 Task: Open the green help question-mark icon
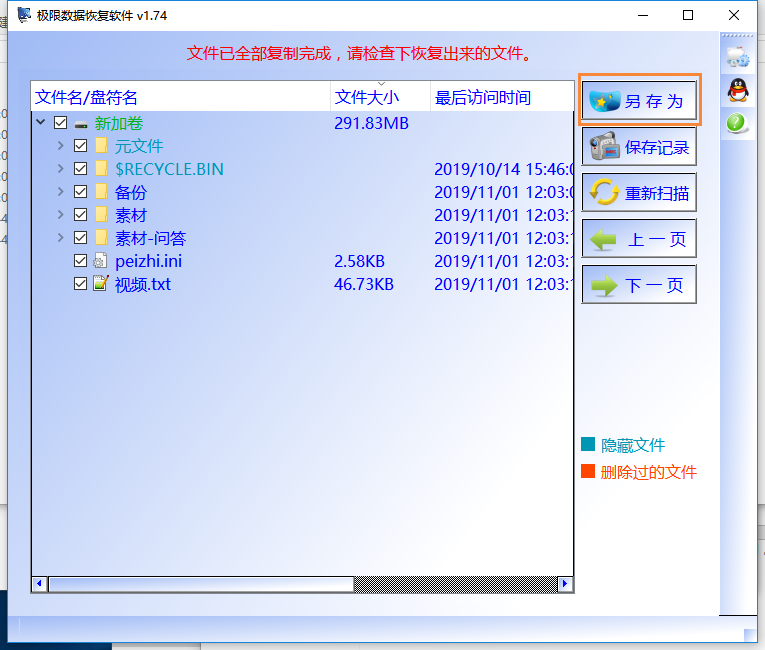pos(736,123)
